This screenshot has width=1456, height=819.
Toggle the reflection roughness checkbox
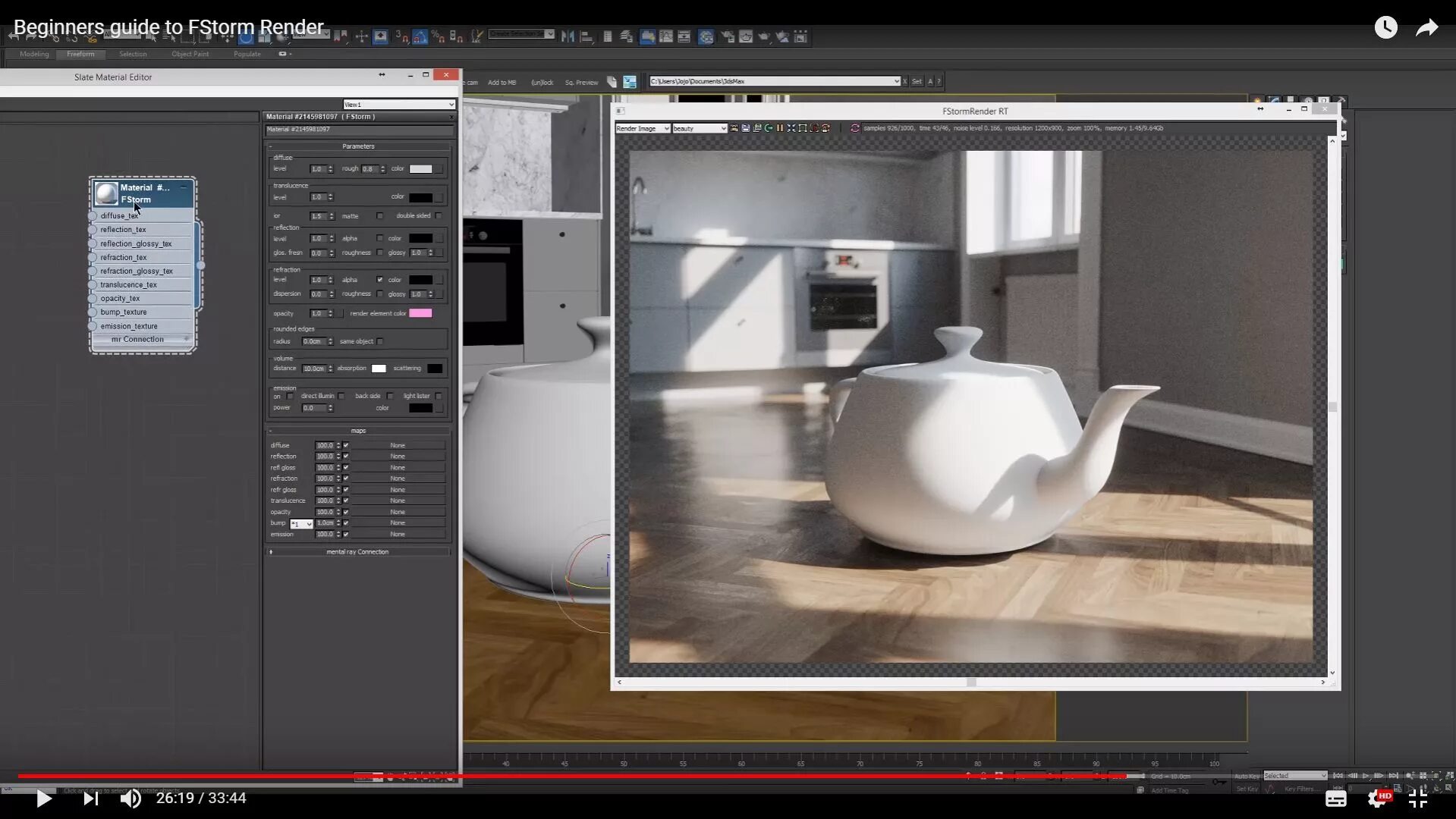point(380,253)
